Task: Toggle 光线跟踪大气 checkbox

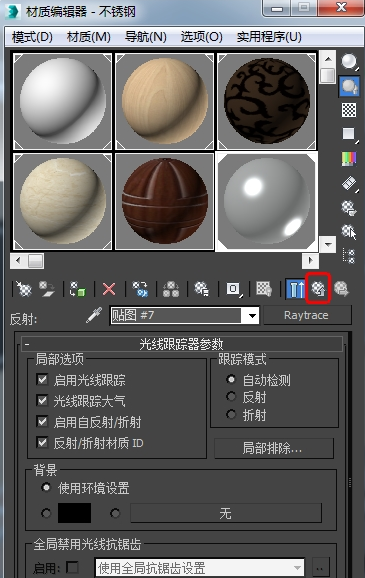Action: (42, 400)
